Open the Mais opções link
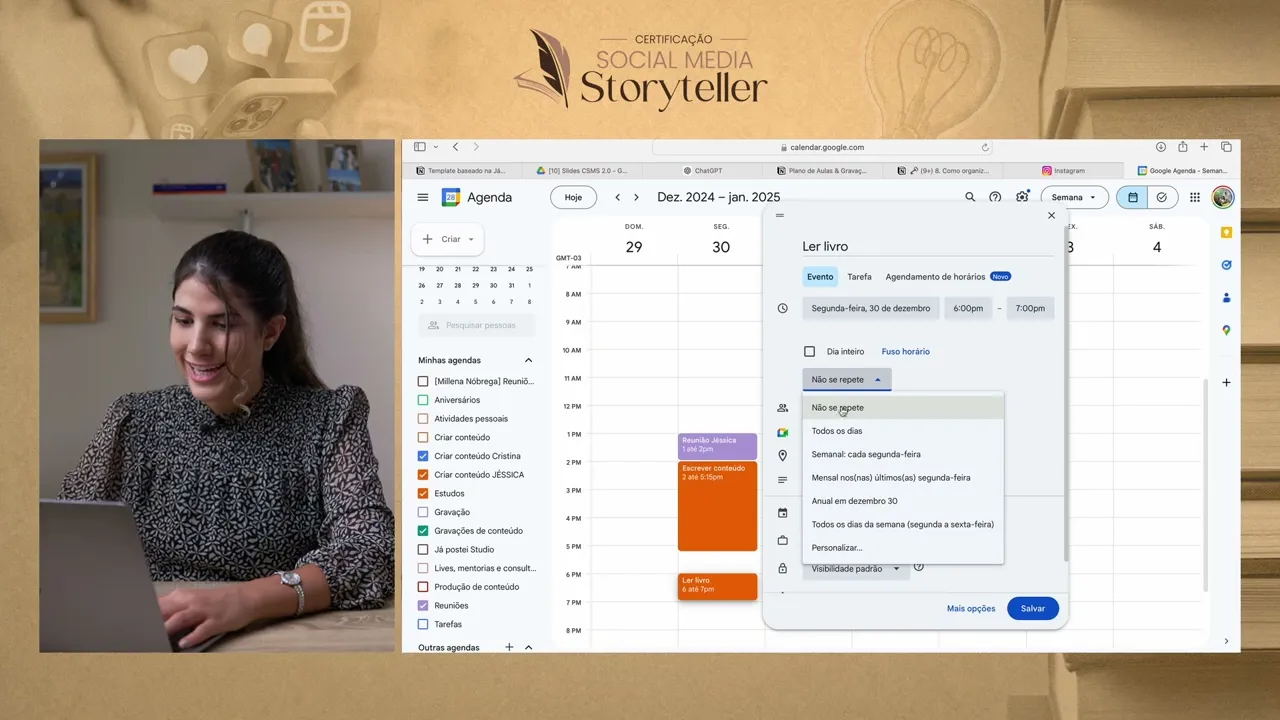This screenshot has width=1280, height=720. [x=971, y=608]
